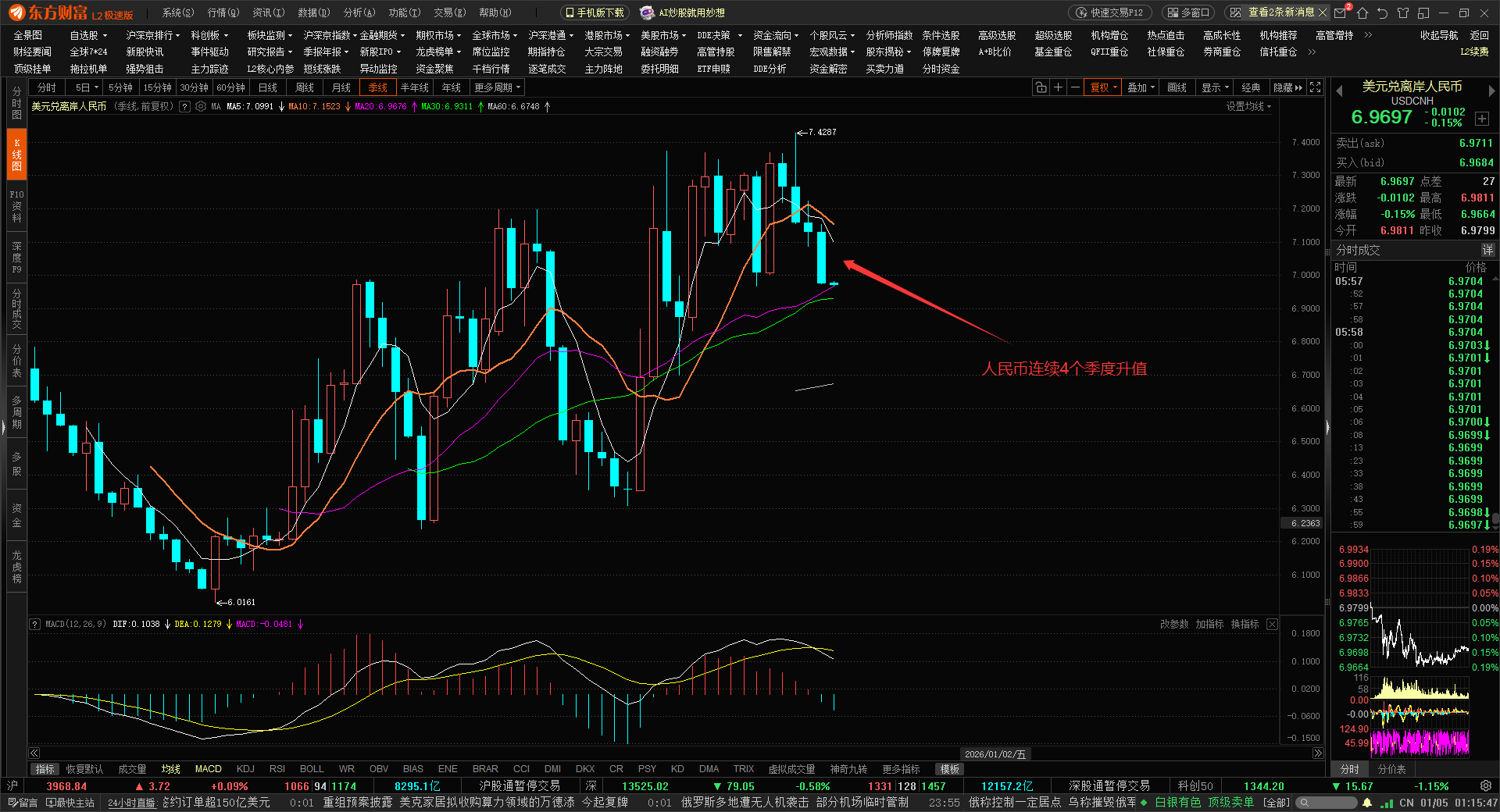Viewport: 1500px width, 812px height.
Task: Toggle the 成交量 volume indicator
Action: [x=132, y=769]
